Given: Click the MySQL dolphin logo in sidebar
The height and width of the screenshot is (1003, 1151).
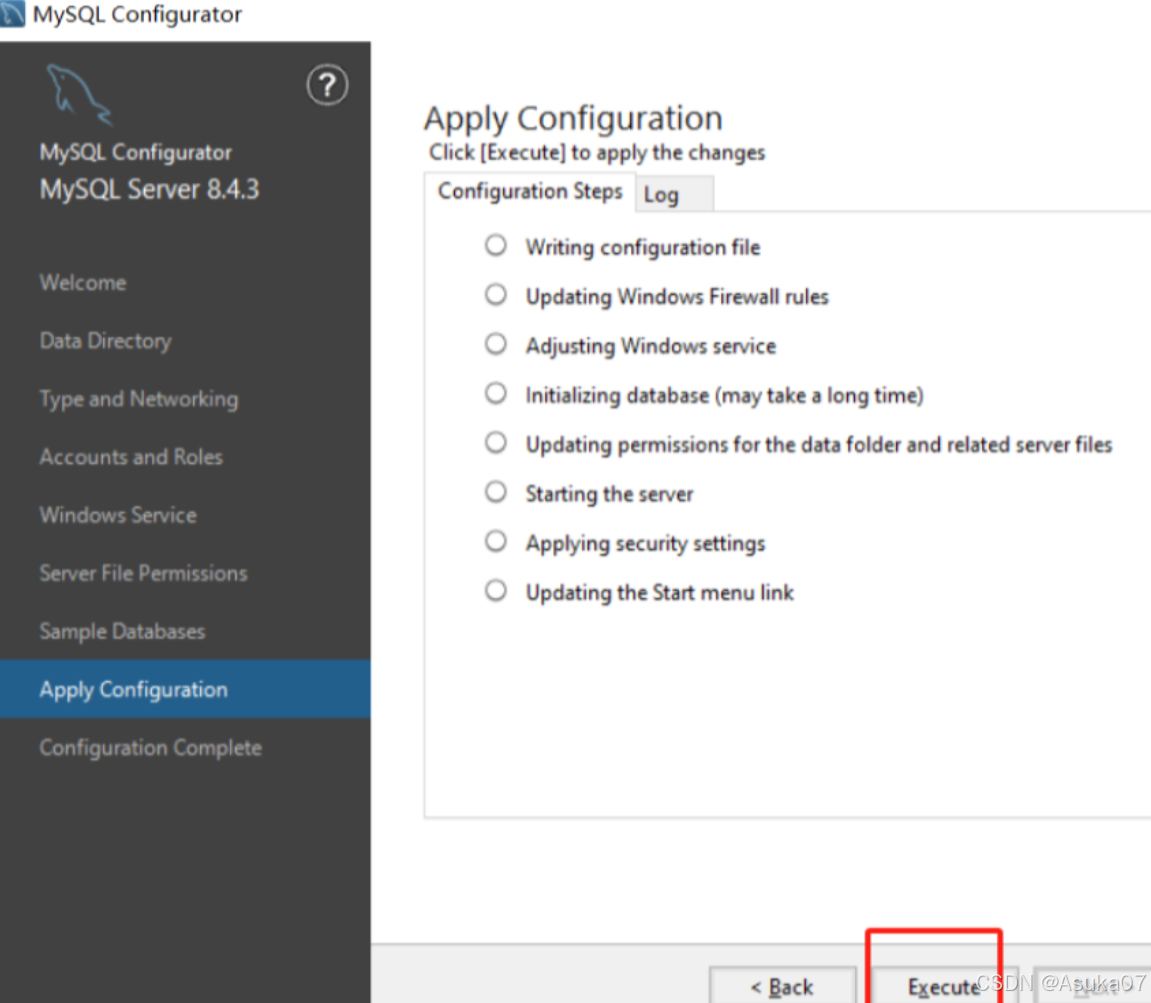Looking at the screenshot, I should [79, 95].
